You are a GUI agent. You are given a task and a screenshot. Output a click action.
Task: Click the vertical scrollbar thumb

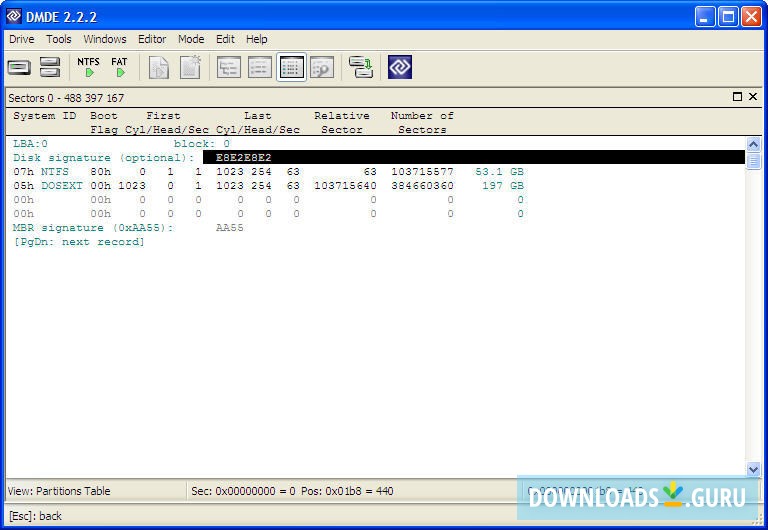pos(753,161)
